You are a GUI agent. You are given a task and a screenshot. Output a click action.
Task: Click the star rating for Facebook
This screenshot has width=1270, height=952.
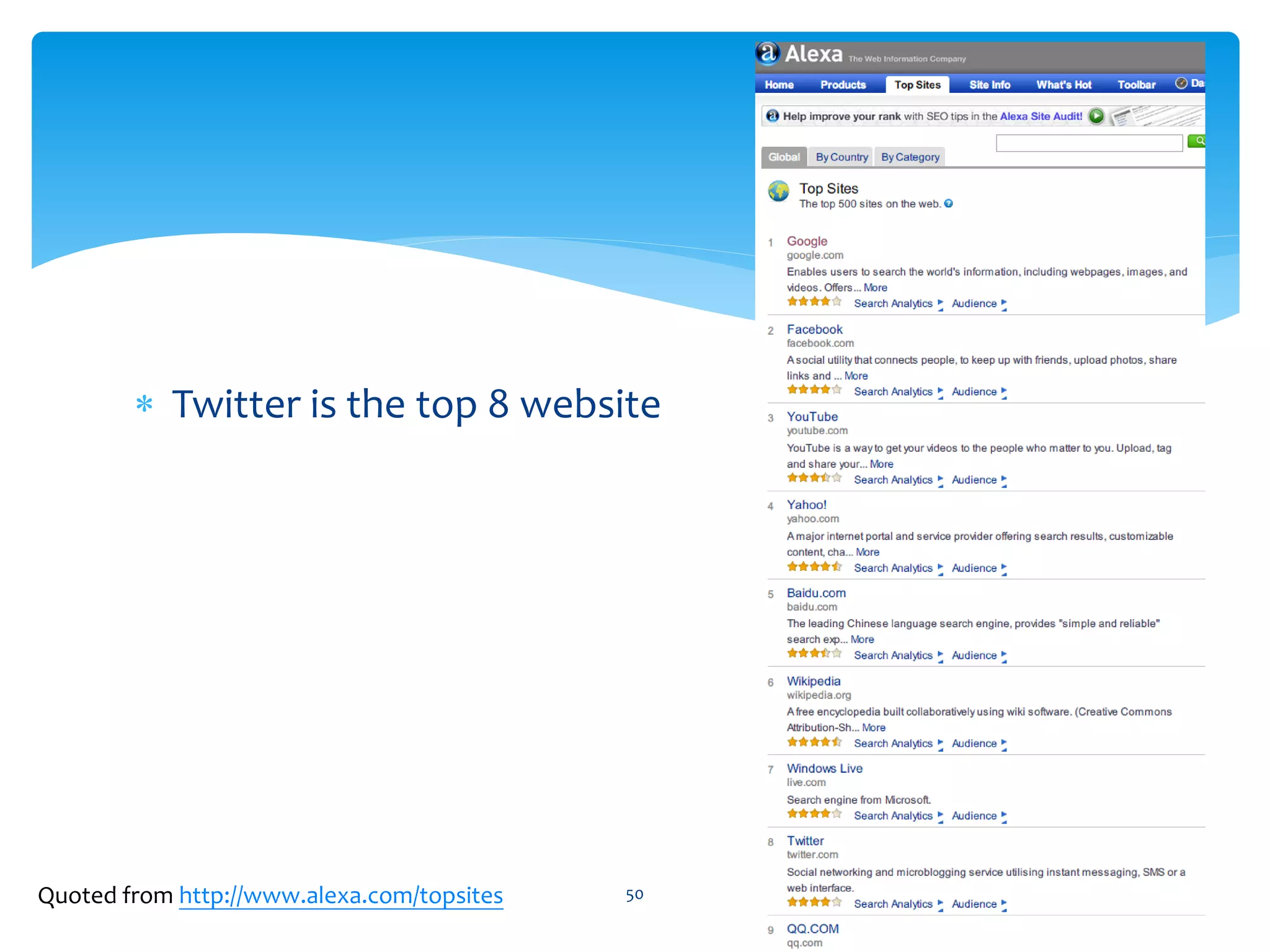click(814, 390)
